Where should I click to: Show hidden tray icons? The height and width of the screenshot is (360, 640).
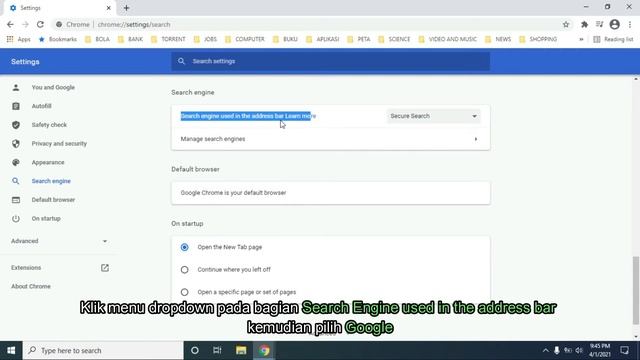coord(545,351)
